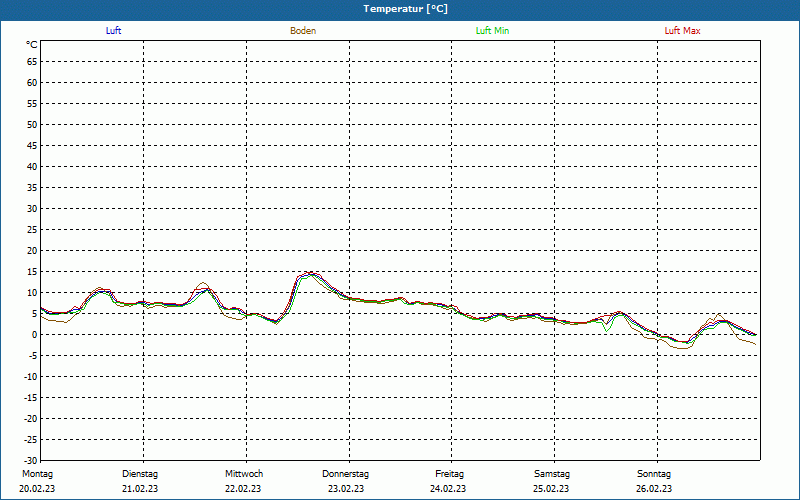Select the -20 value on temperature axis
Image resolution: width=800 pixels, height=500 pixels.
pos(30,418)
